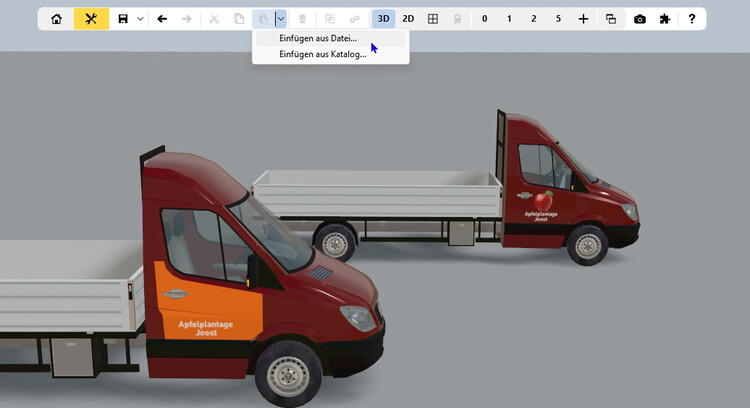750x408 pixels.
Task: Select layer number 0 button
Action: pos(485,19)
